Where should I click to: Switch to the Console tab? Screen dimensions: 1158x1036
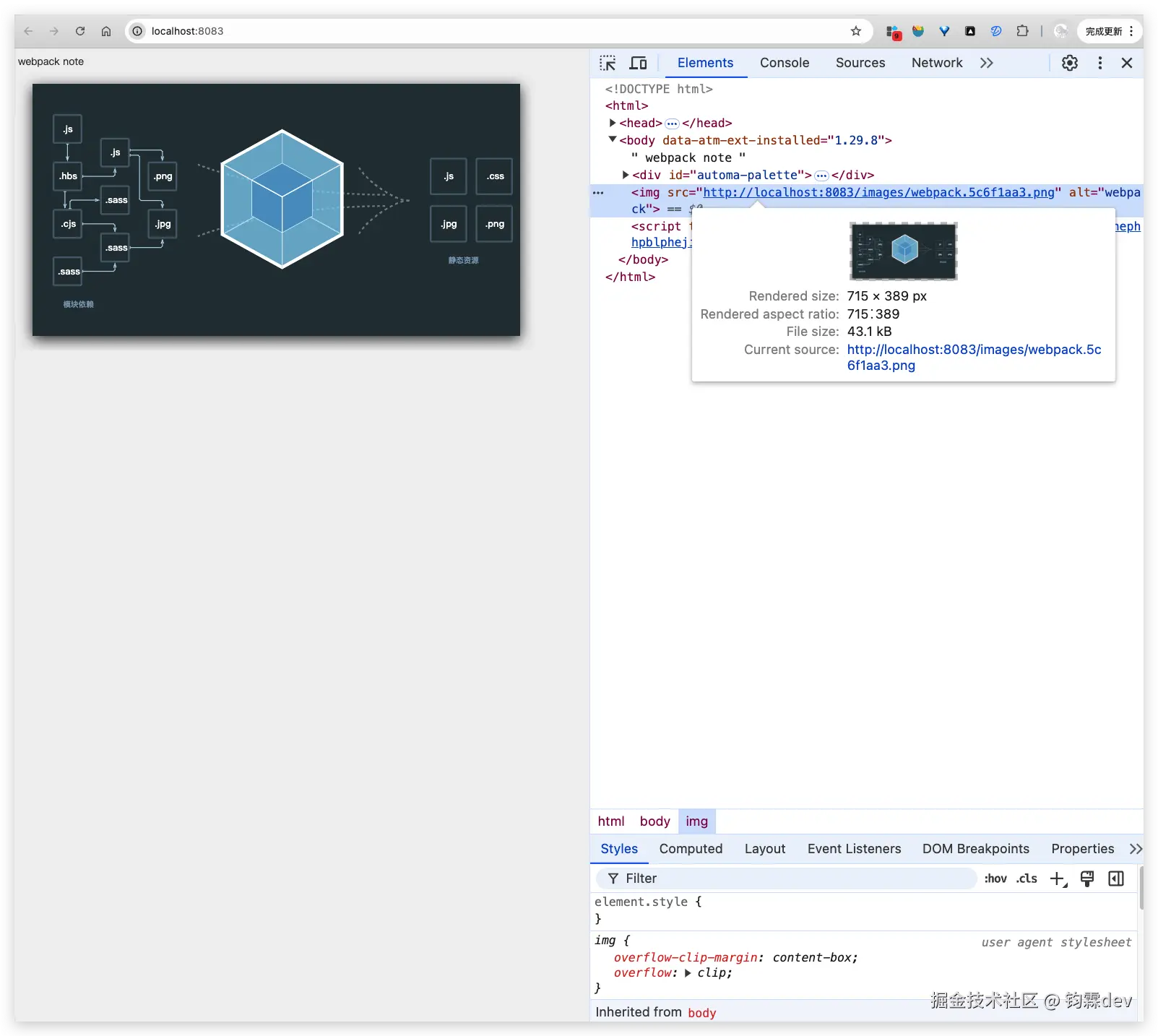(x=785, y=63)
